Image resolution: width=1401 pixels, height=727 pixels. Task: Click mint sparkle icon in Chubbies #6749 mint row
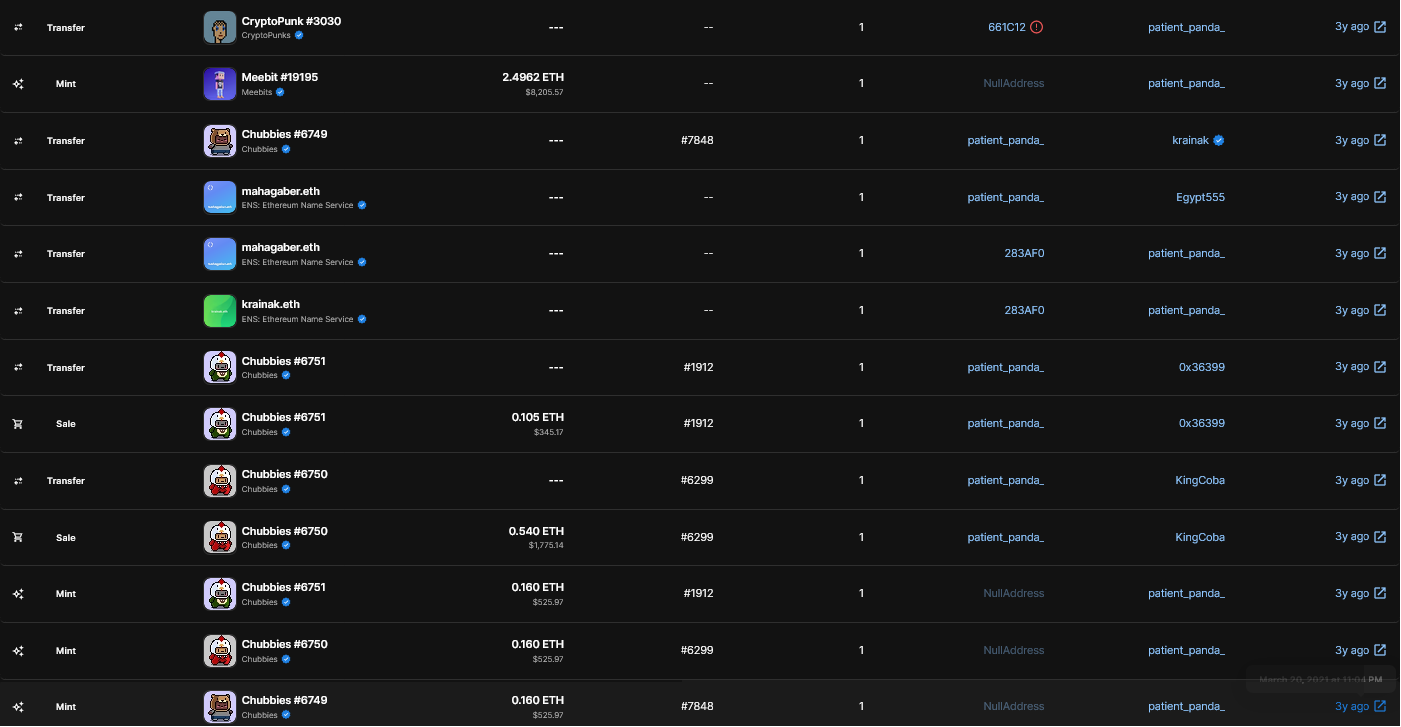click(18, 707)
